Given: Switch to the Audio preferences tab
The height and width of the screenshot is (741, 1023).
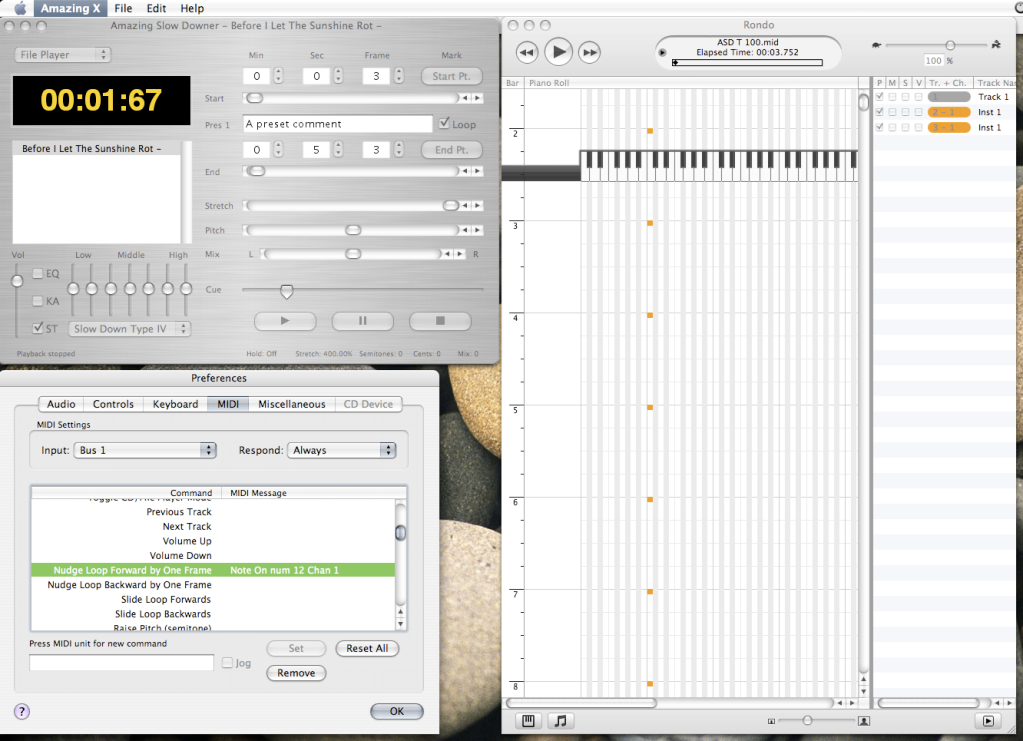Looking at the screenshot, I should pyautogui.click(x=61, y=404).
